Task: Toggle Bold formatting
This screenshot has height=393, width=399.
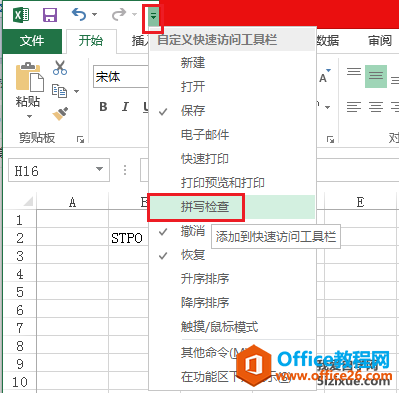Action: (x=103, y=107)
